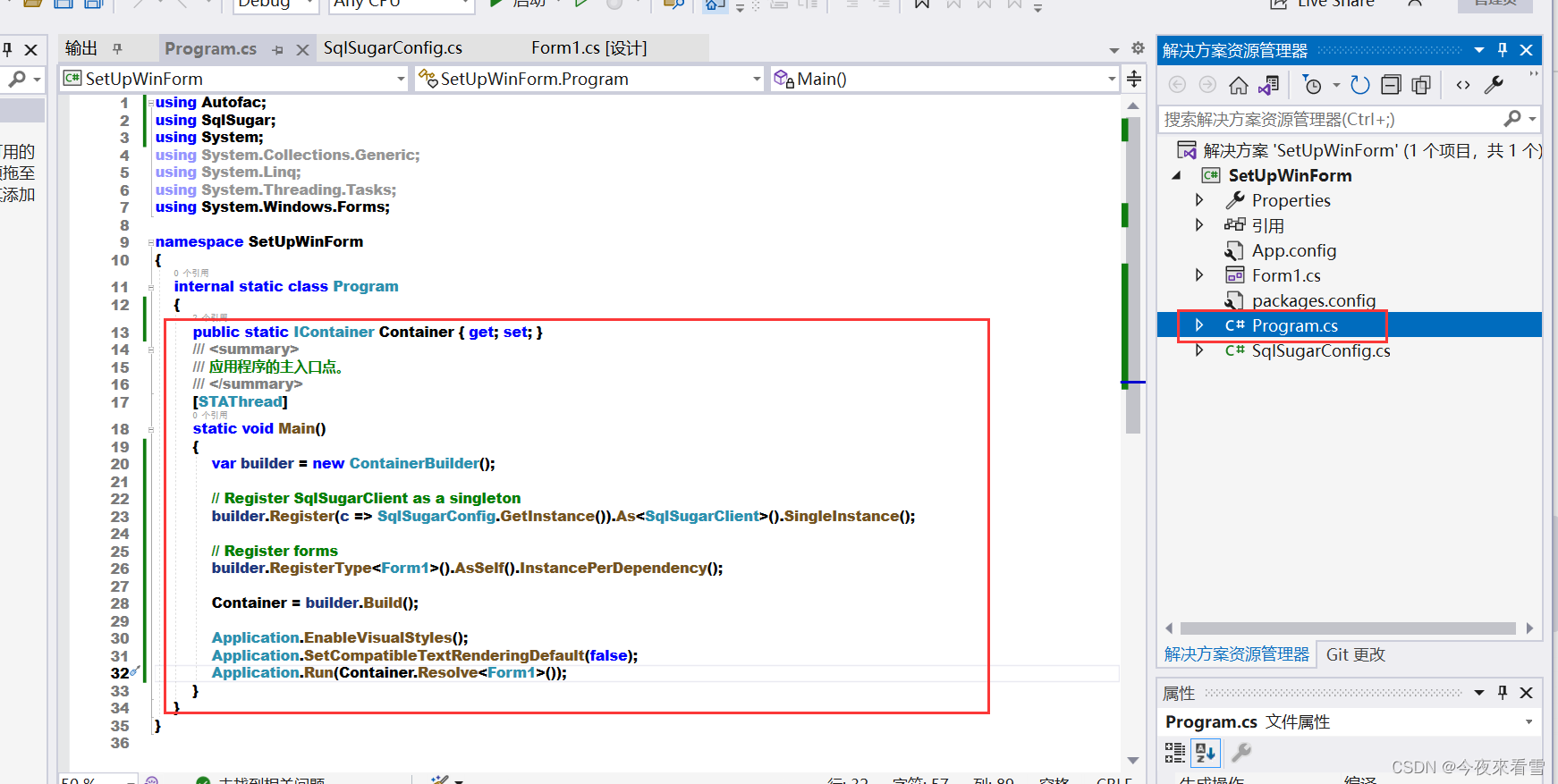Open the active documents list dropdown arrow
Viewport: 1558px width, 784px height.
(x=1114, y=50)
